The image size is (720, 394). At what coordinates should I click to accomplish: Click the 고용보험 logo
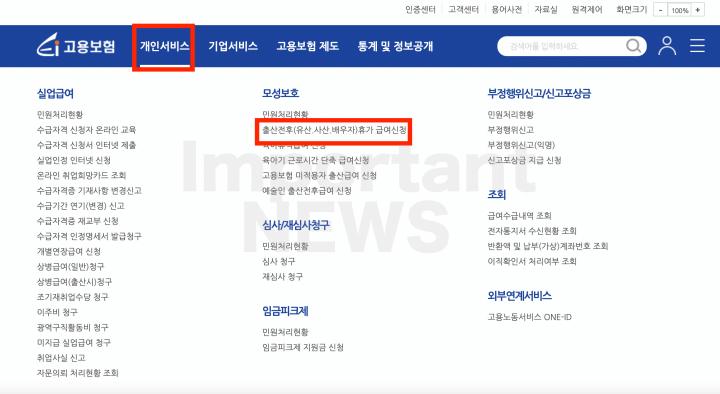point(76,45)
